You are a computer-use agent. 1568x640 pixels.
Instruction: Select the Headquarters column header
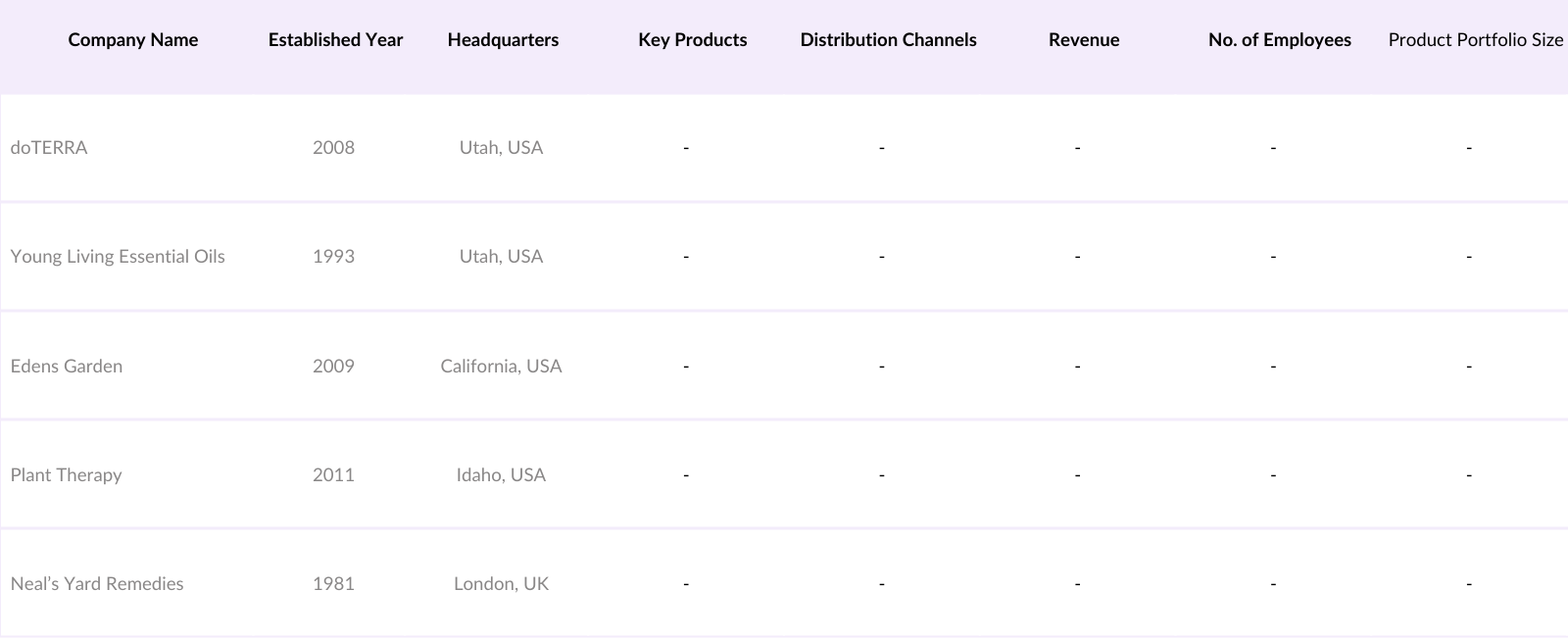coord(503,40)
